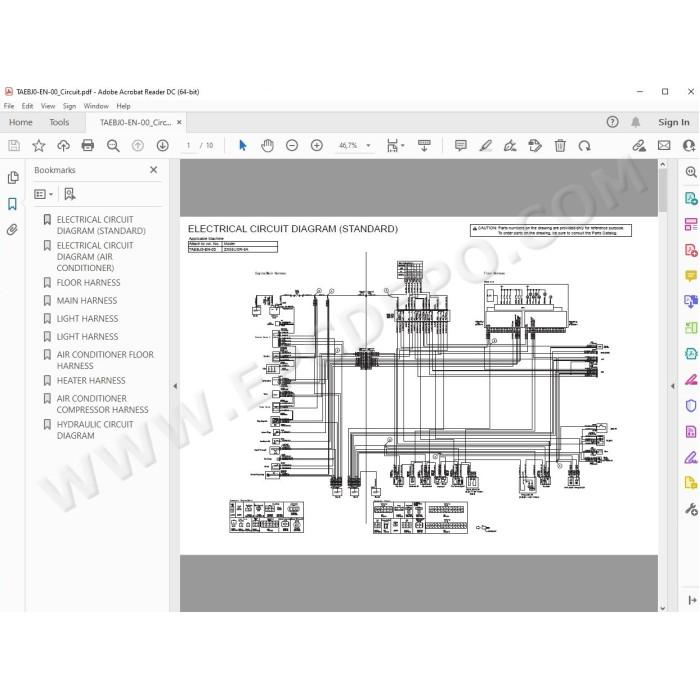Click the find bookmark icon

click(x=70, y=194)
